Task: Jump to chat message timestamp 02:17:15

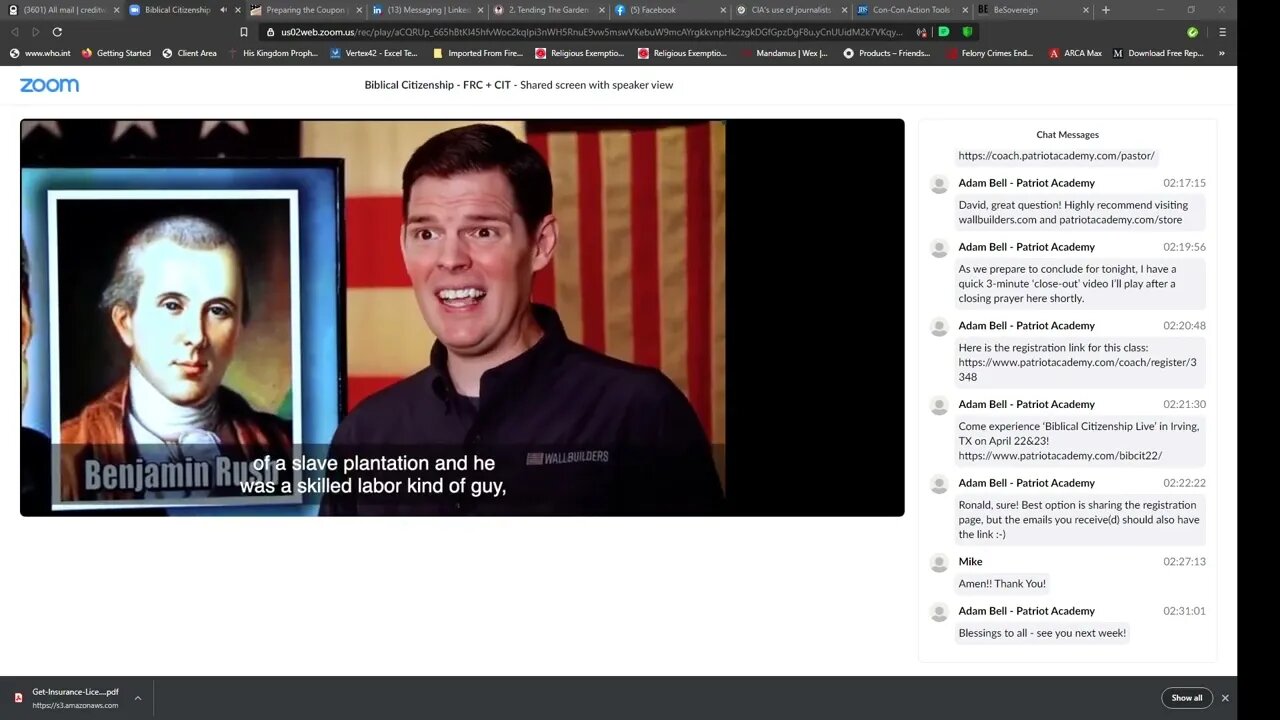Action: (1184, 183)
